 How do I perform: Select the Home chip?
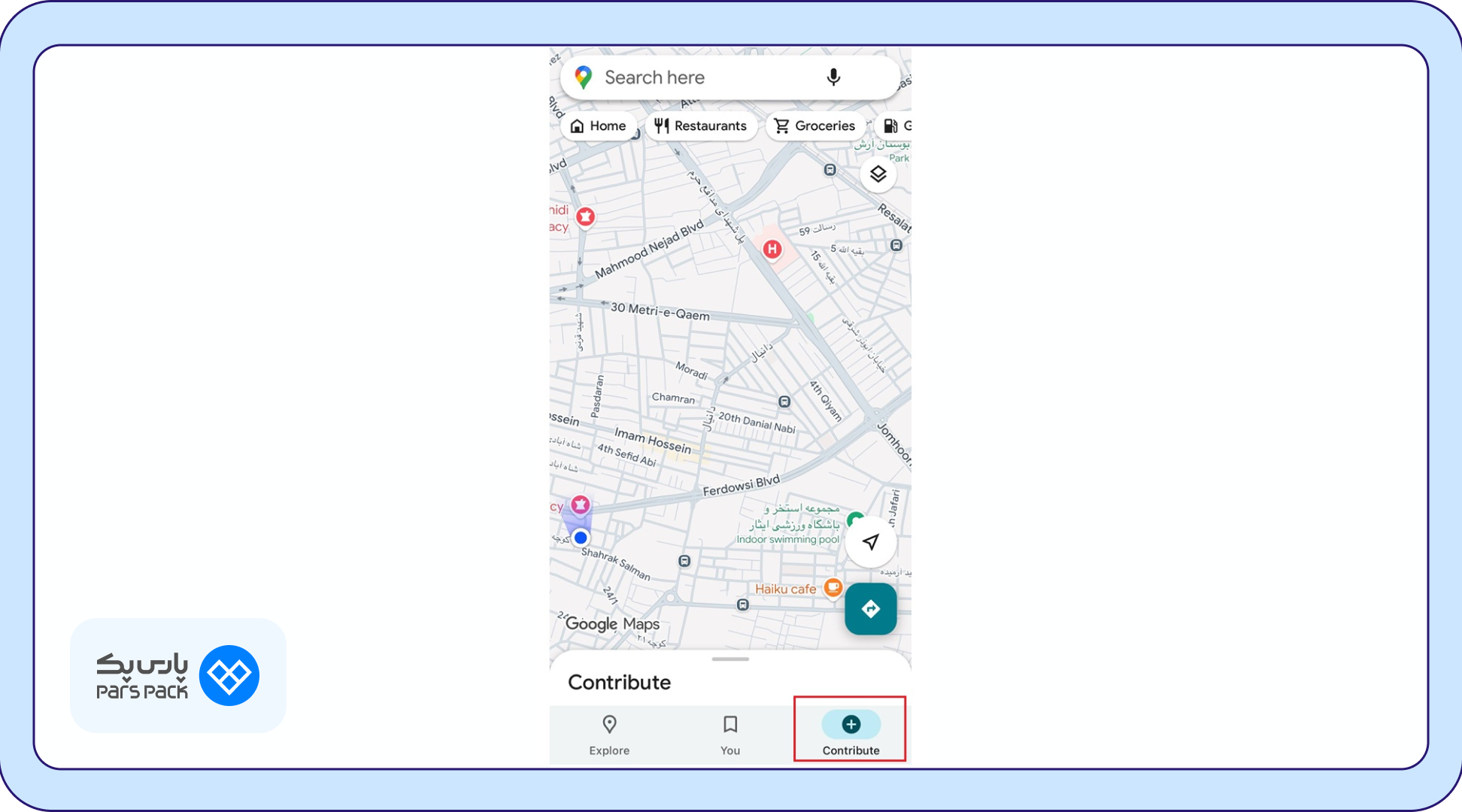[x=599, y=126]
